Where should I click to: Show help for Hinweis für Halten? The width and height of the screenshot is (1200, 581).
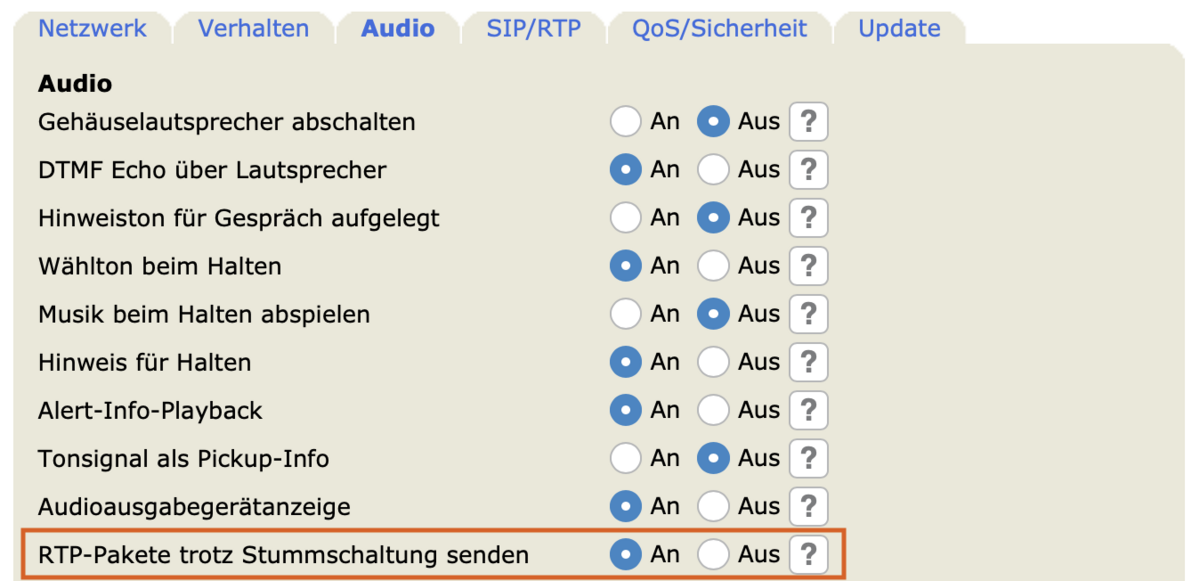[808, 362]
